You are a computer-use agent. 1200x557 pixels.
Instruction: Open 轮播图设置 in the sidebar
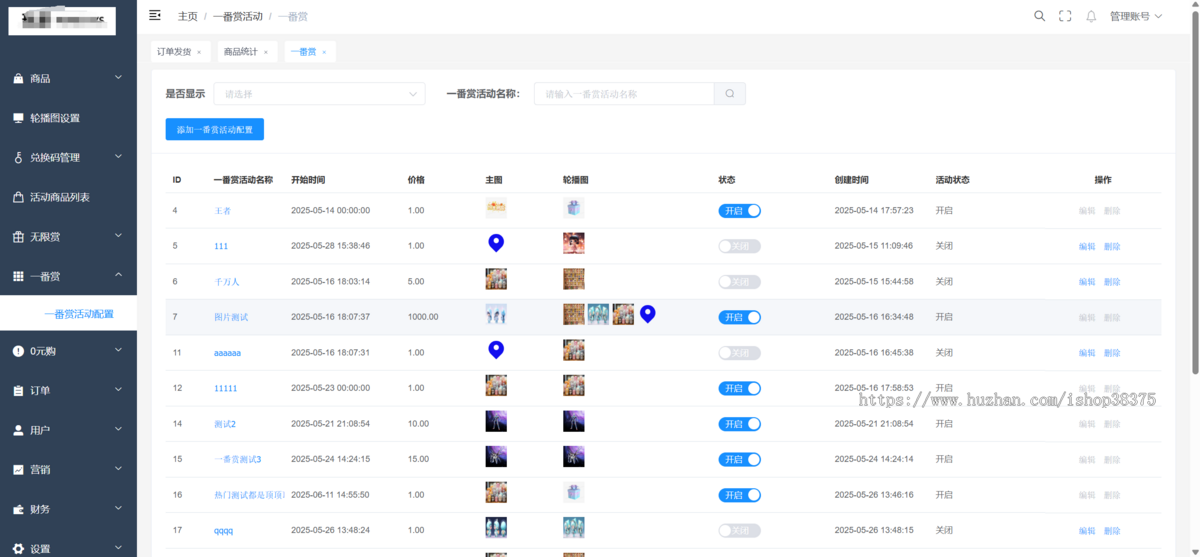tap(68, 118)
